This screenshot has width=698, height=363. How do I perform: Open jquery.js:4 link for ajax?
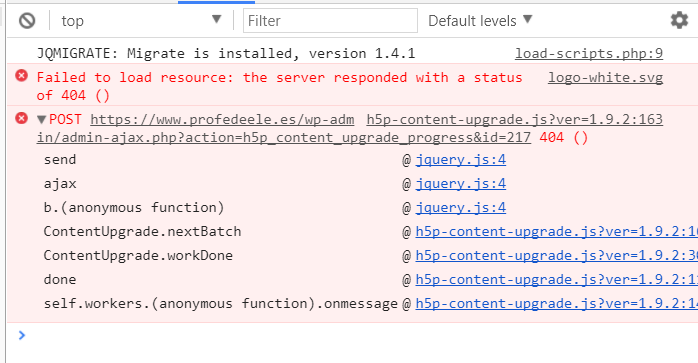461,184
